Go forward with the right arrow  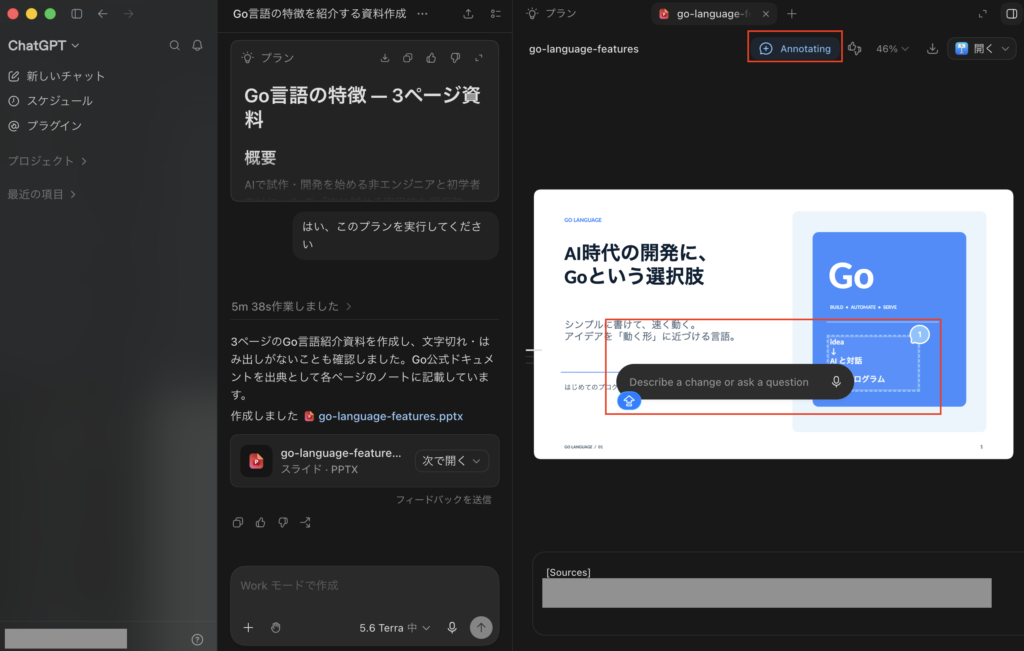click(128, 14)
